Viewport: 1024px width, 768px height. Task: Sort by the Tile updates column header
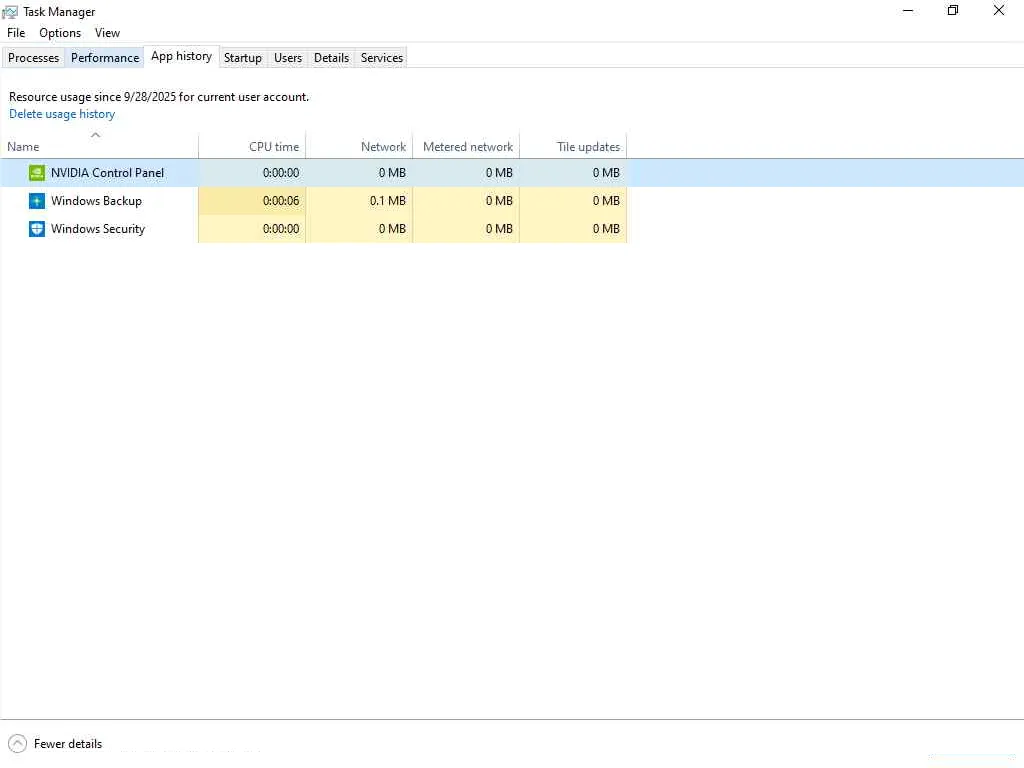(x=573, y=146)
